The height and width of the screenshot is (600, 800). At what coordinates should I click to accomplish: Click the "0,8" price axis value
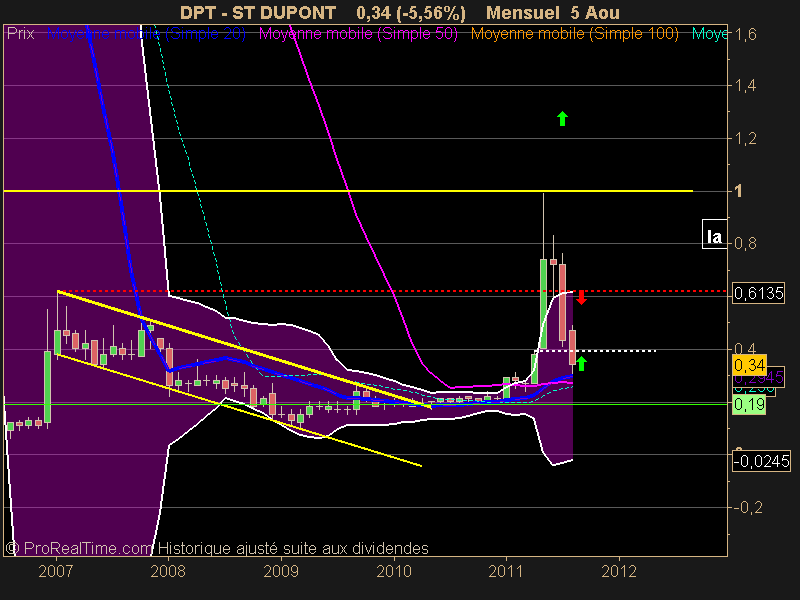[745, 243]
